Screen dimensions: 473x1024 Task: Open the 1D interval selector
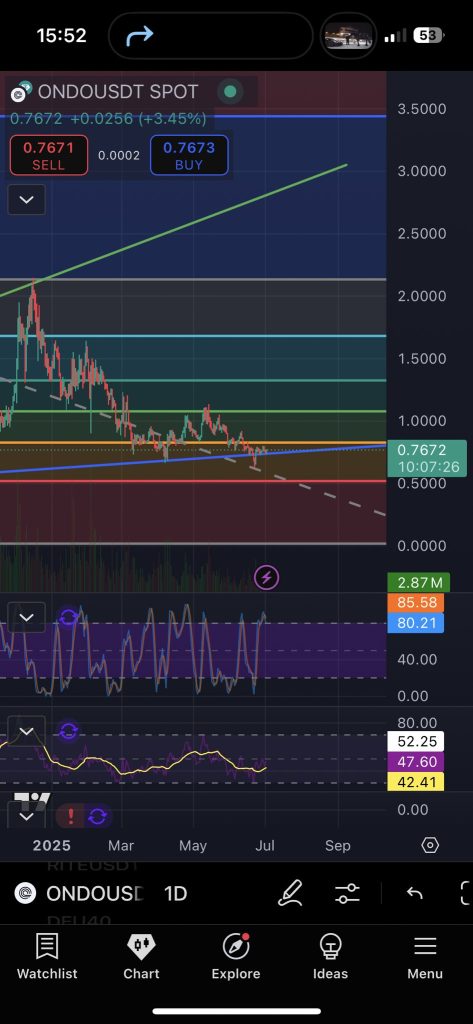point(176,893)
